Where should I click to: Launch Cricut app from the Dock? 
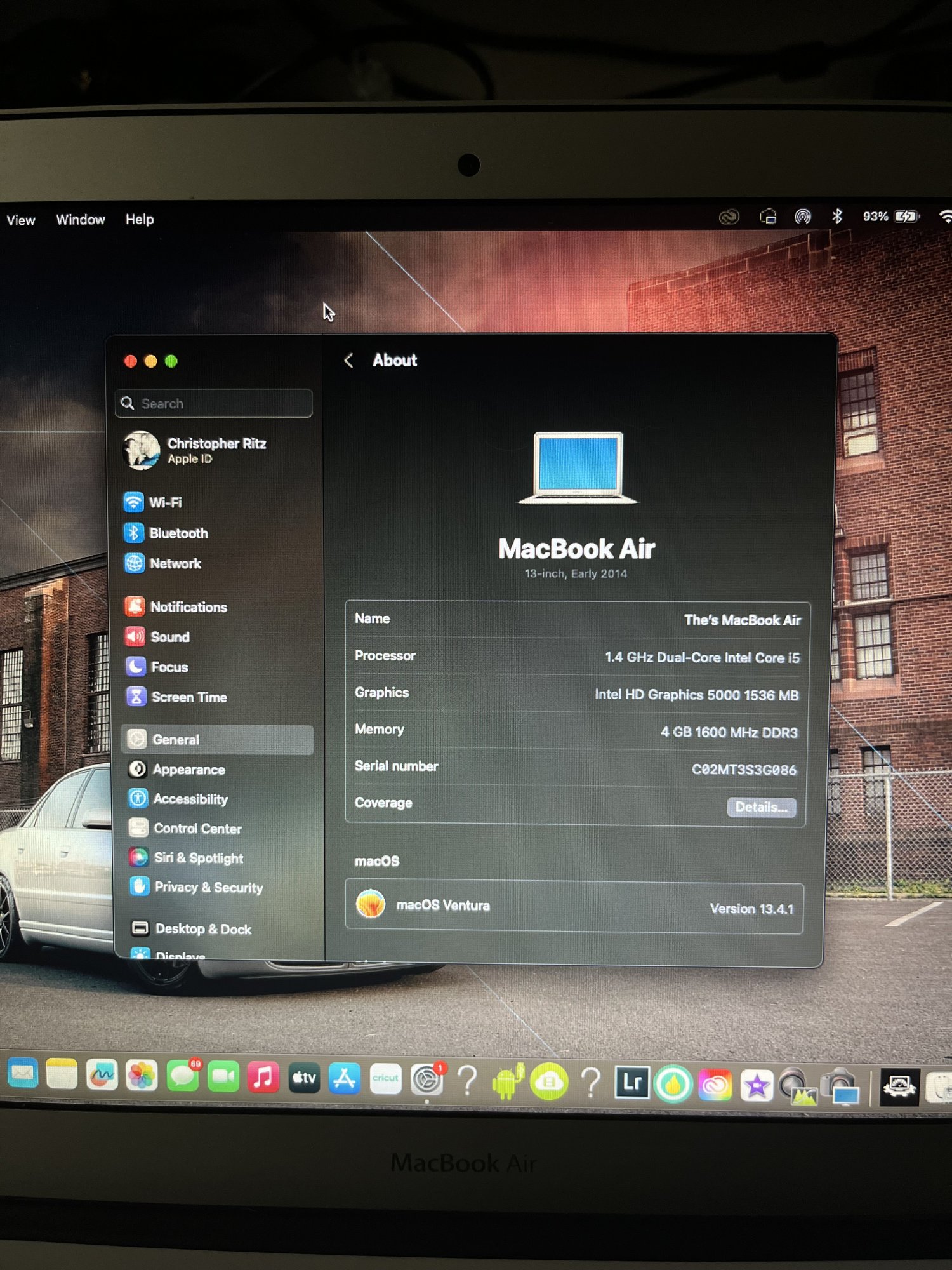click(x=386, y=1079)
